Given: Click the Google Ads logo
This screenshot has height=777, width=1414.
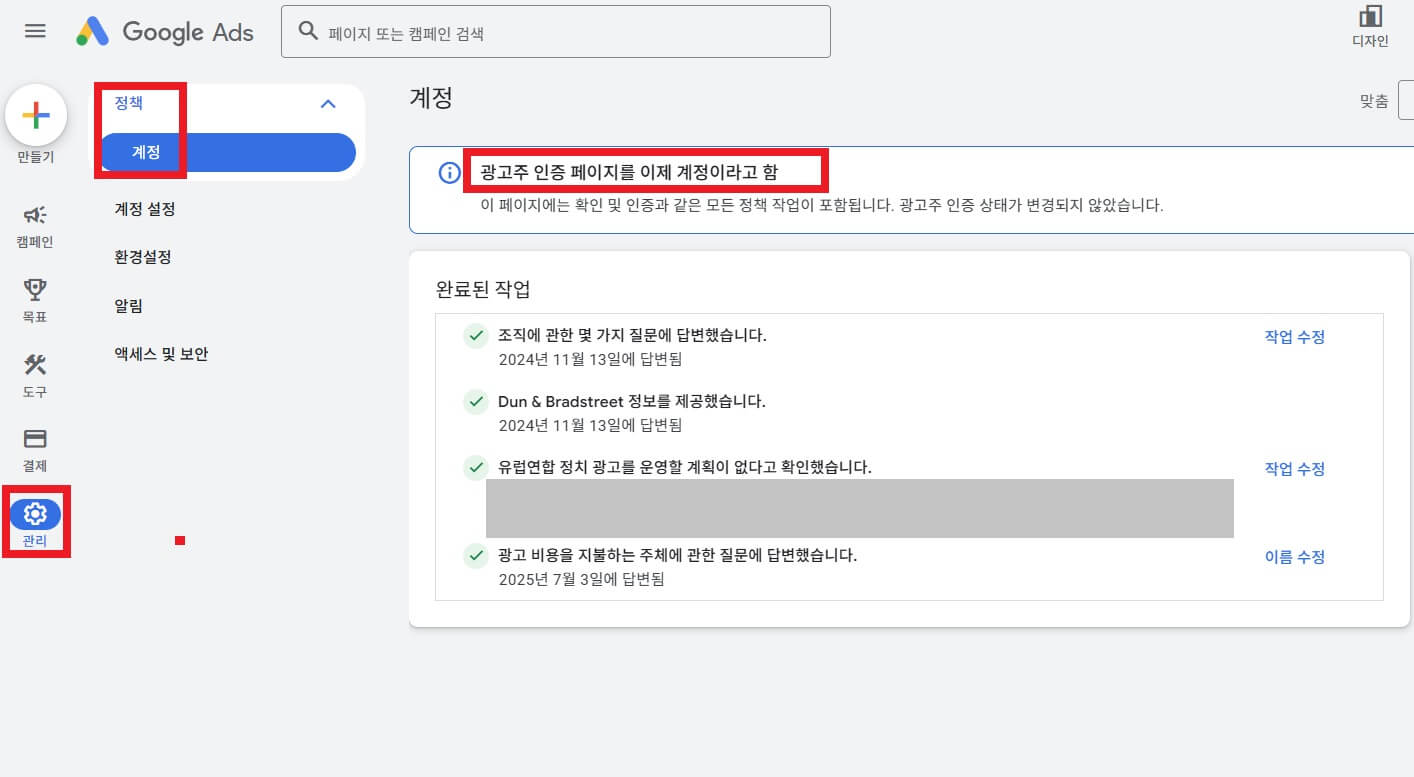Looking at the screenshot, I should pos(165,32).
